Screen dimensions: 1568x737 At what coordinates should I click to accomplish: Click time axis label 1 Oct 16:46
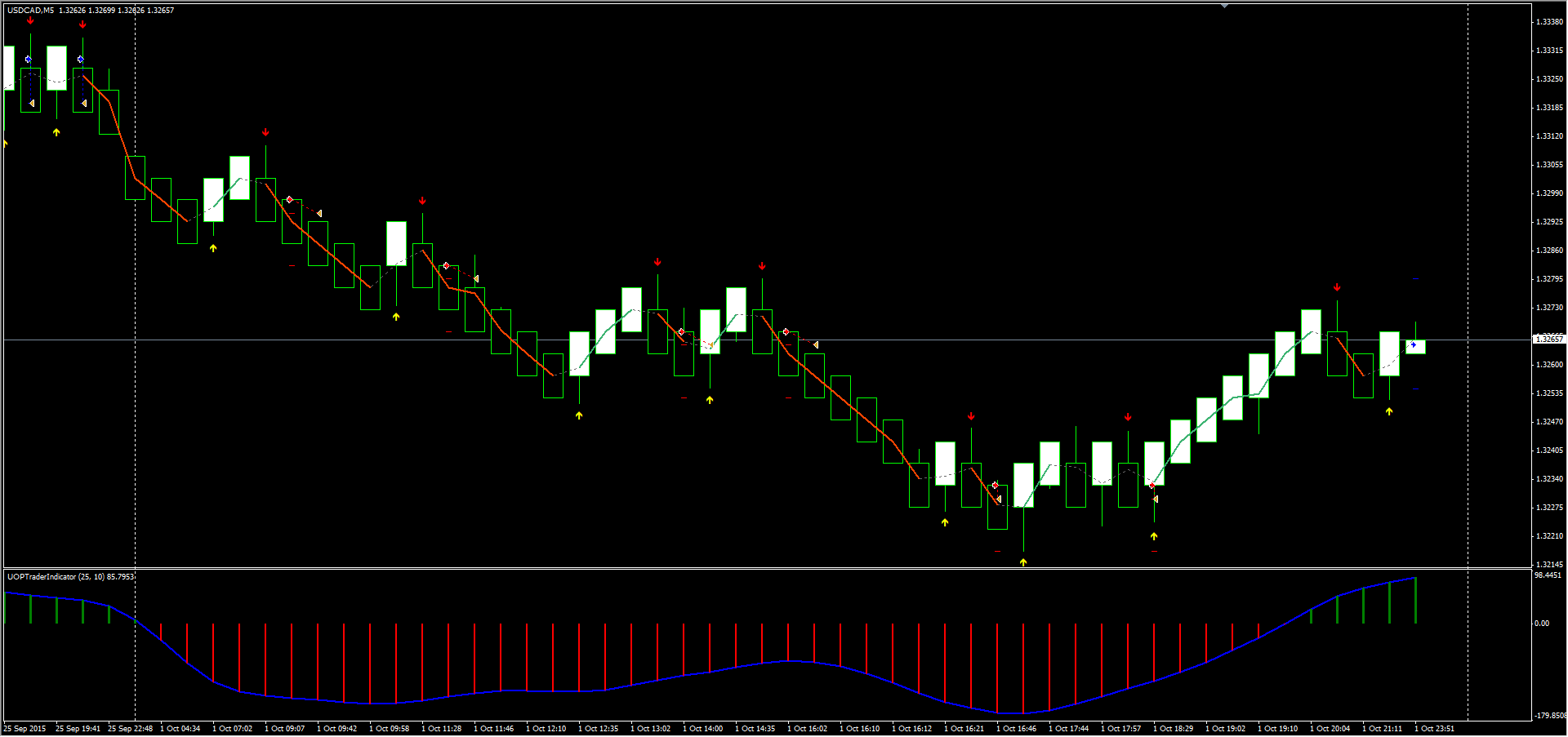click(x=1017, y=729)
